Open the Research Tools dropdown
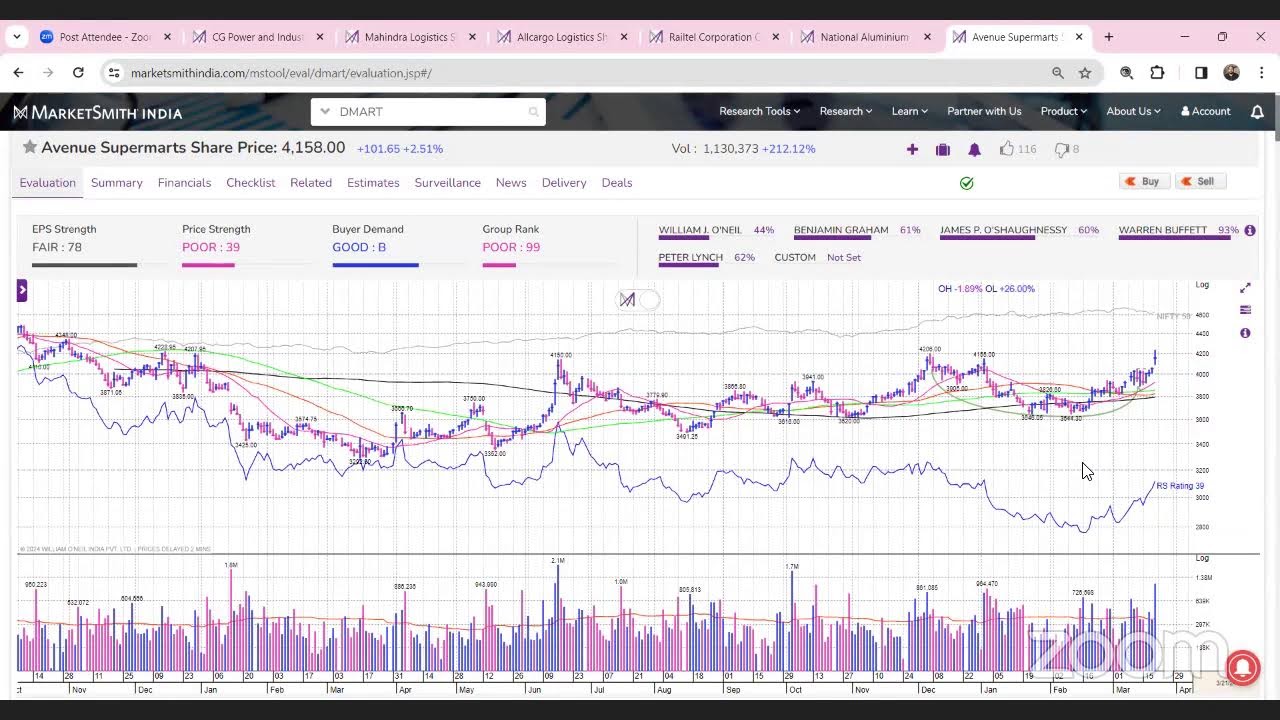The image size is (1280, 720). 760,112
